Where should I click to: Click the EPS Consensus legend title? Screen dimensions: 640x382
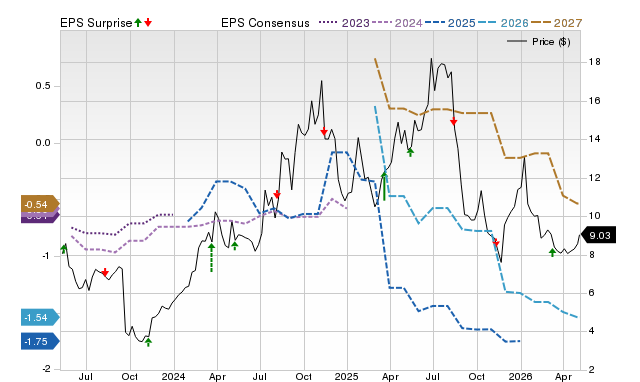(265, 23)
